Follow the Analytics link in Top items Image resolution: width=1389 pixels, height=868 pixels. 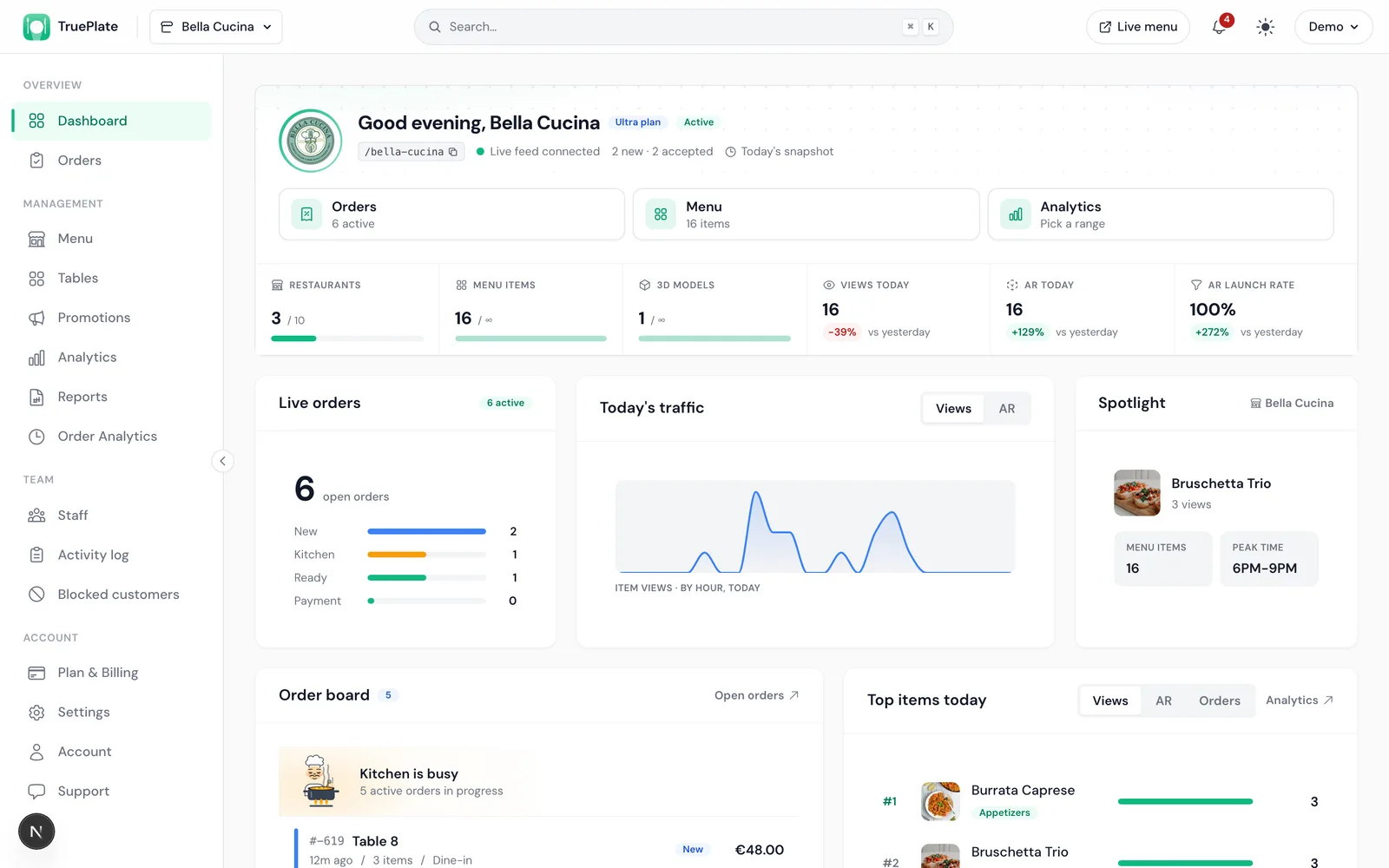pyautogui.click(x=1300, y=700)
